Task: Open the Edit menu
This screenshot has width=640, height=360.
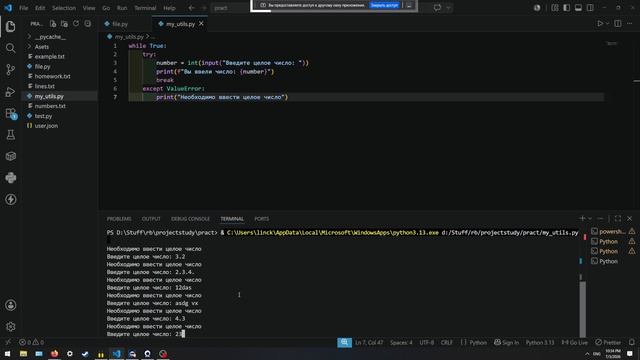Action: pyautogui.click(x=40, y=8)
